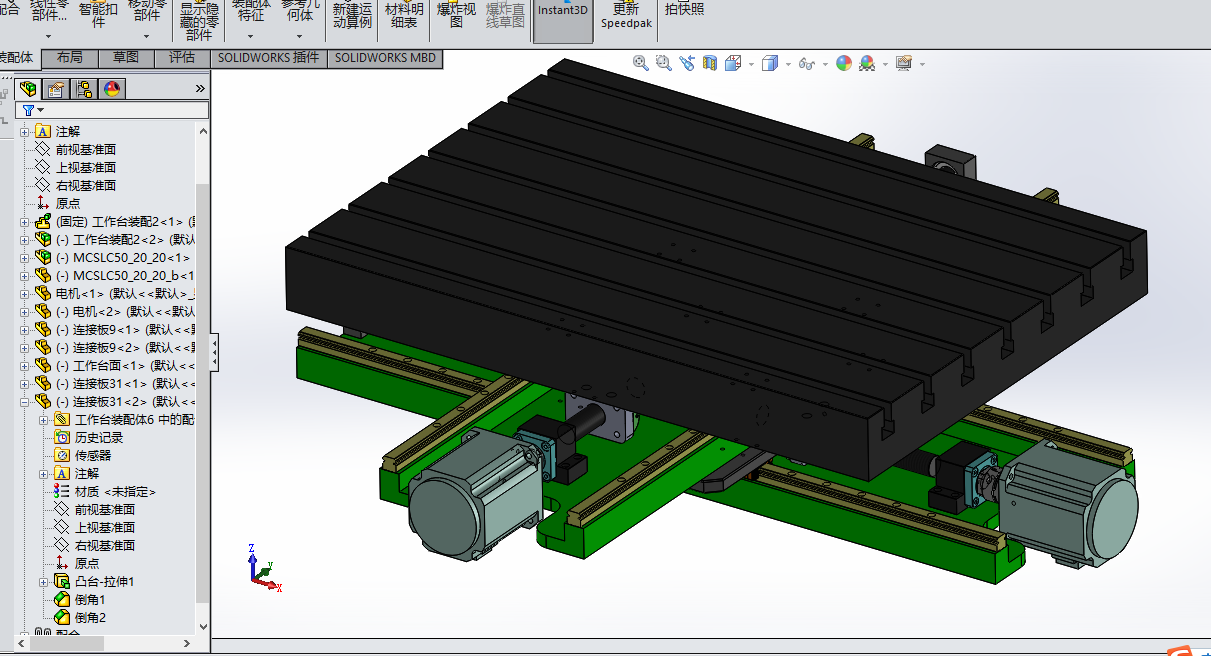
Task: Expand 工作台装配体6 中的配合 folder
Action: [43, 419]
